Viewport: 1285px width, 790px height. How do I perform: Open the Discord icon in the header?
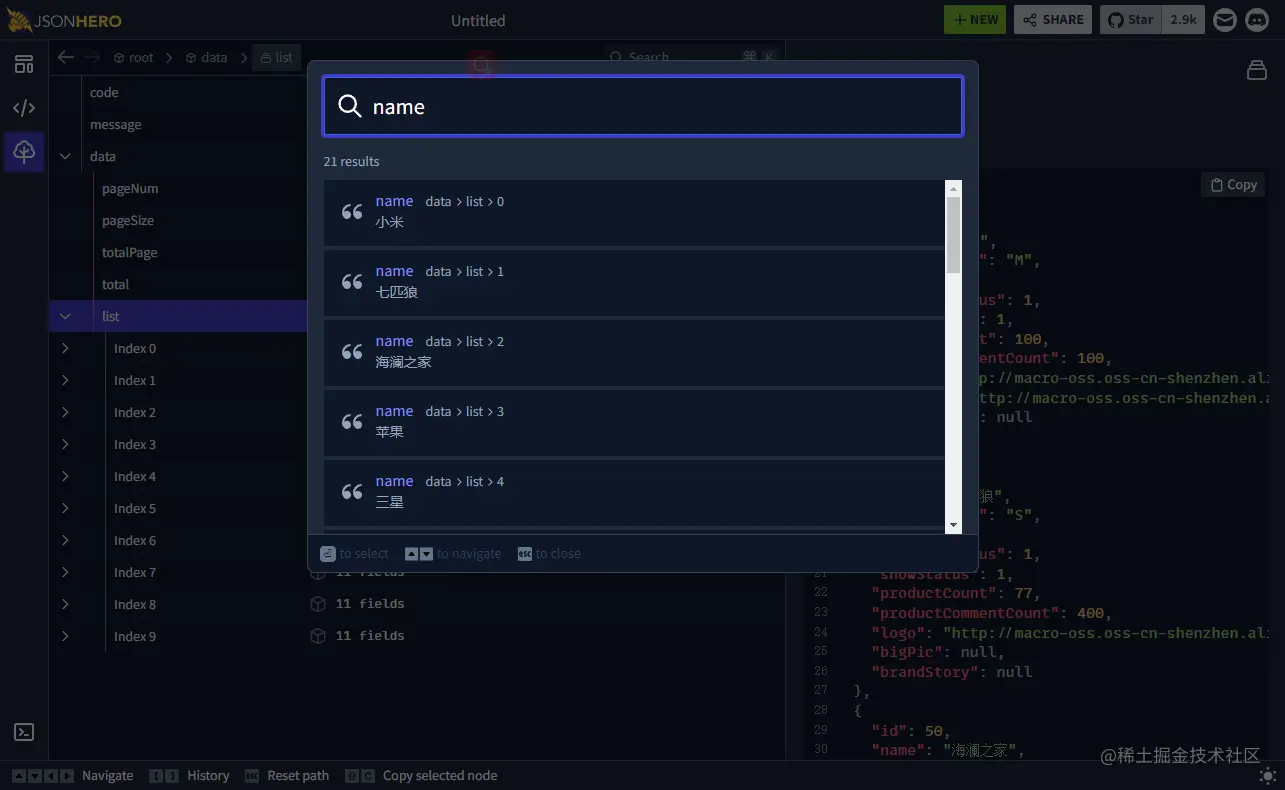tap(1257, 19)
